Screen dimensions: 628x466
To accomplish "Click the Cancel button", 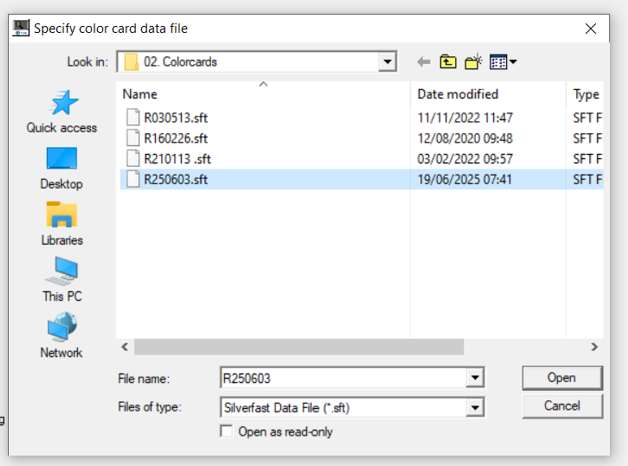I will (562, 406).
